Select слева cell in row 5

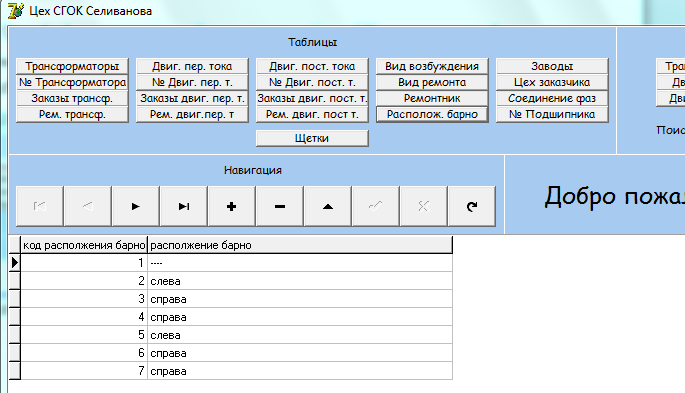pos(300,335)
